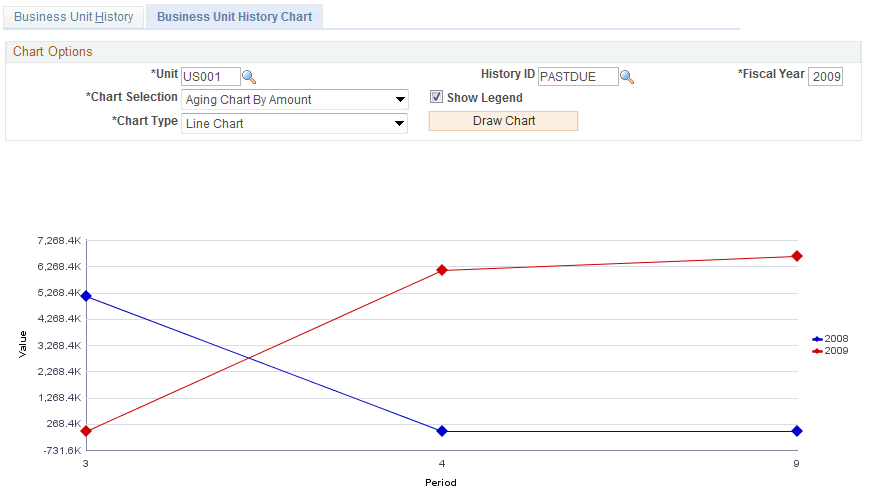Select the blue 2008 diamond marker at period 4
Viewport: 869px width, 494px height.
(x=442, y=431)
